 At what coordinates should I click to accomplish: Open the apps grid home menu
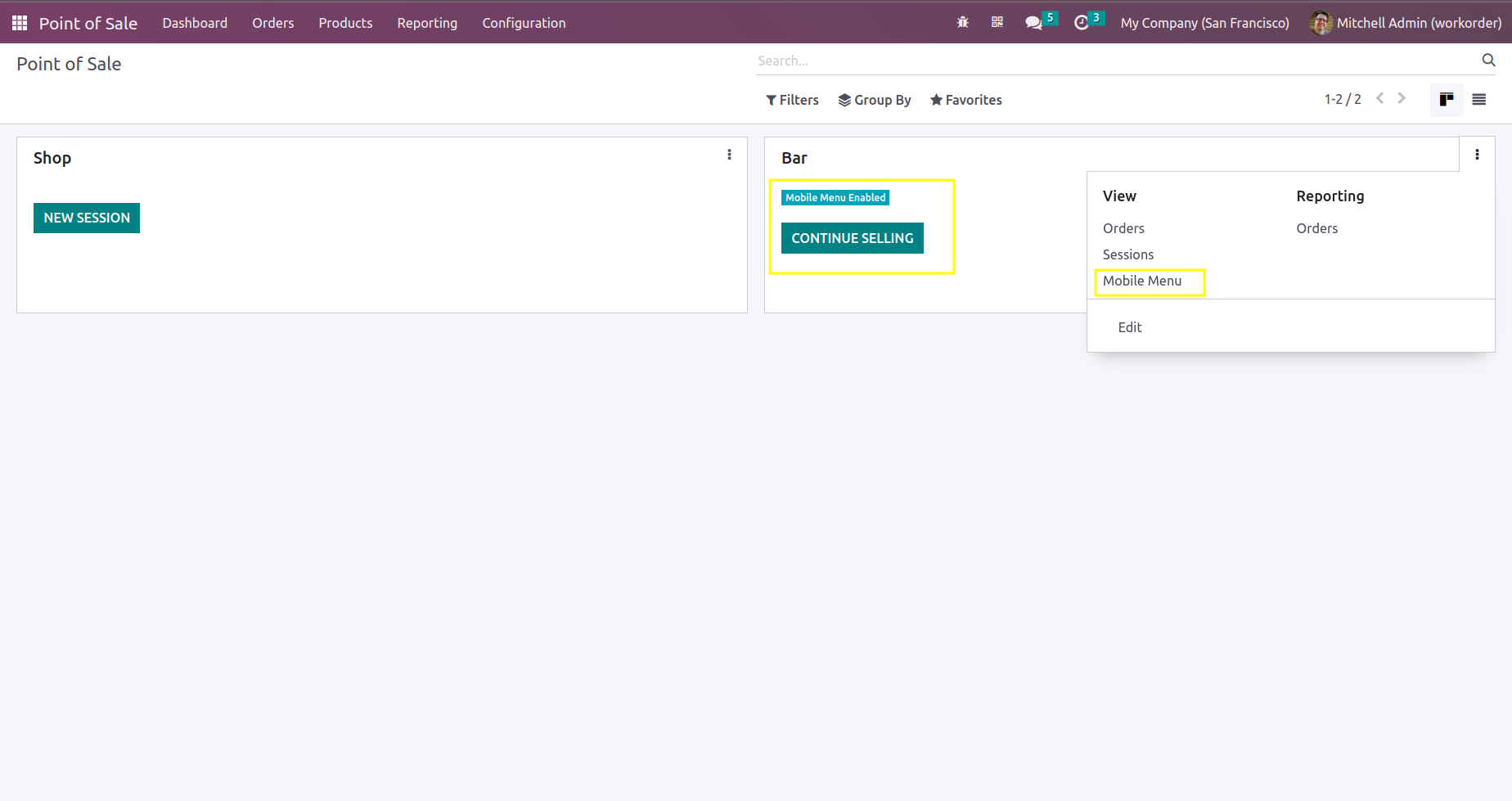[x=20, y=23]
